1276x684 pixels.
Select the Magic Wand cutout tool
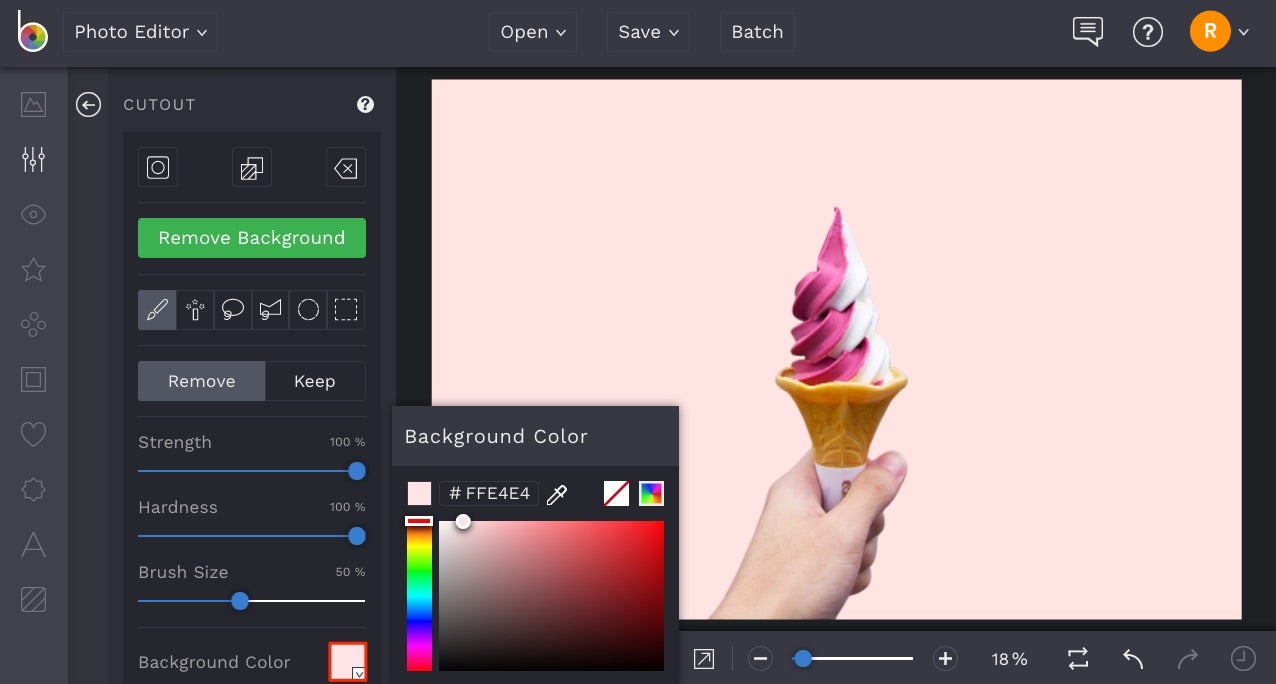195,310
